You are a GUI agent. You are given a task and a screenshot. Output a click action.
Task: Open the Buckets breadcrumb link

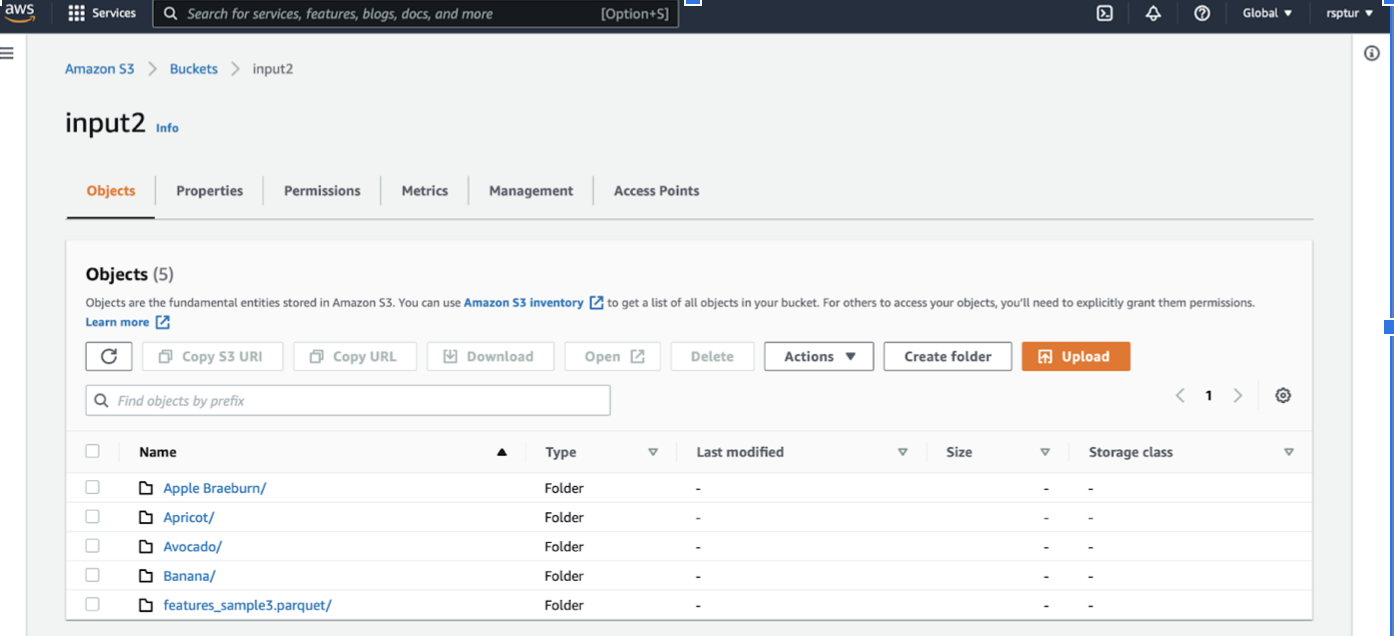pos(194,69)
